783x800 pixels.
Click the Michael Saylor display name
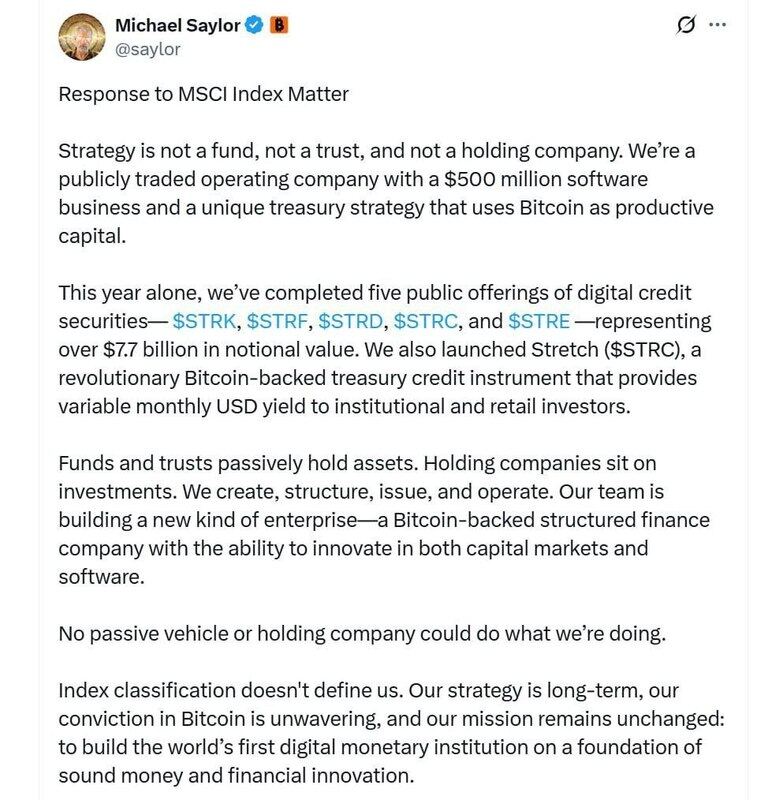[179, 25]
